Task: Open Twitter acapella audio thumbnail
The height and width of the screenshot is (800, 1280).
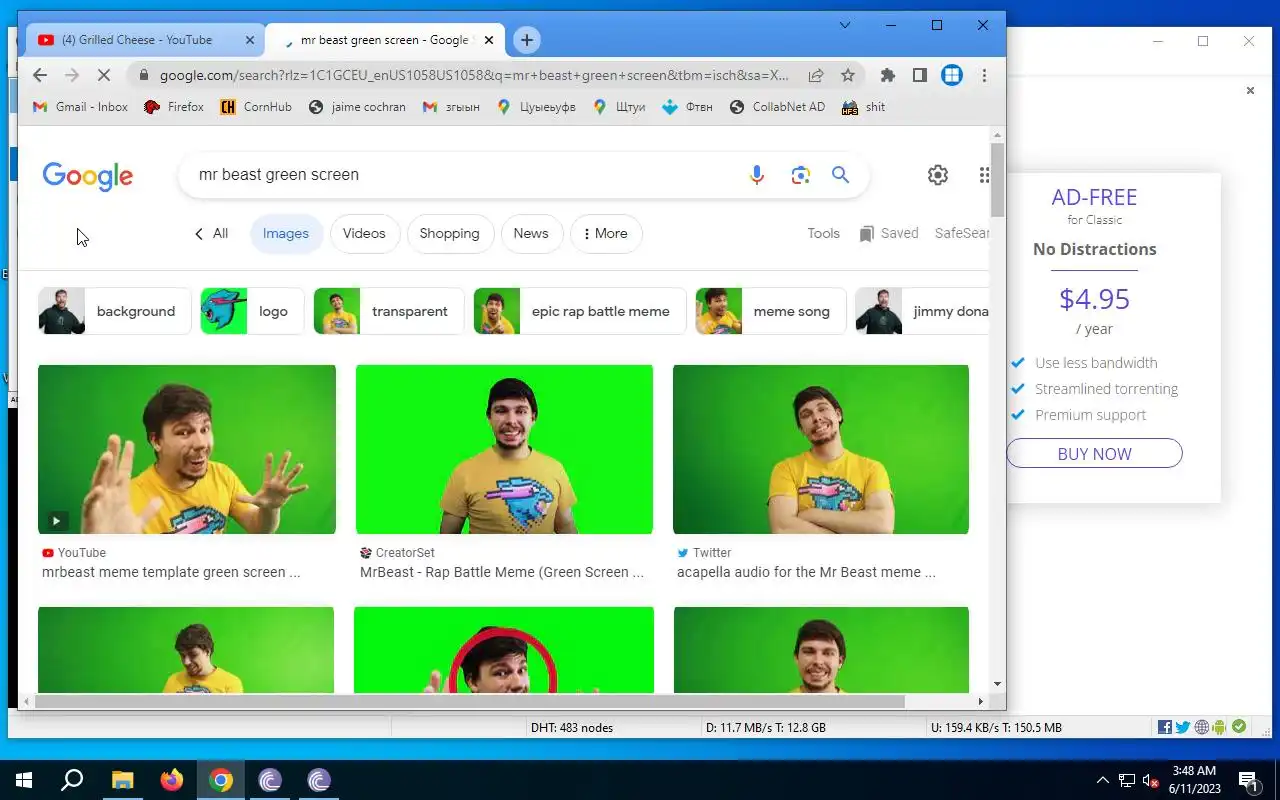Action: coord(821,449)
